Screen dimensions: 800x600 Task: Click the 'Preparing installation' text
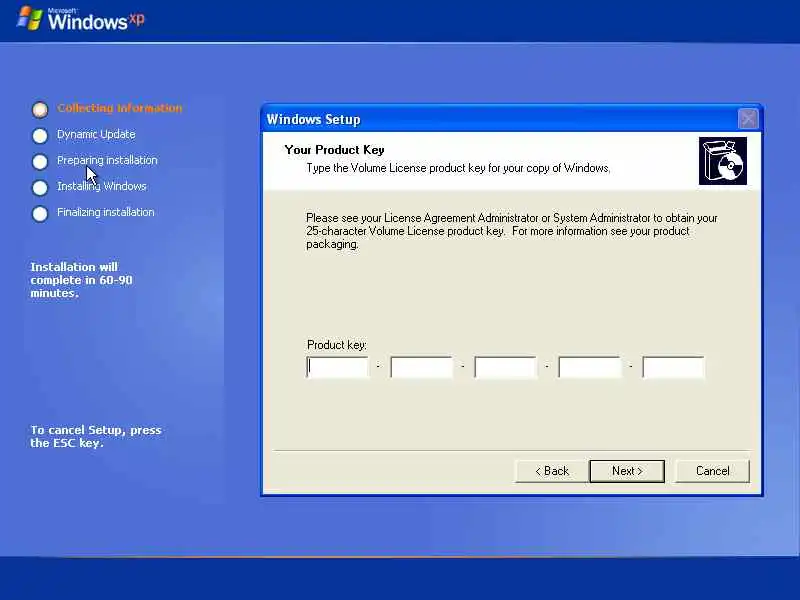(x=107, y=160)
